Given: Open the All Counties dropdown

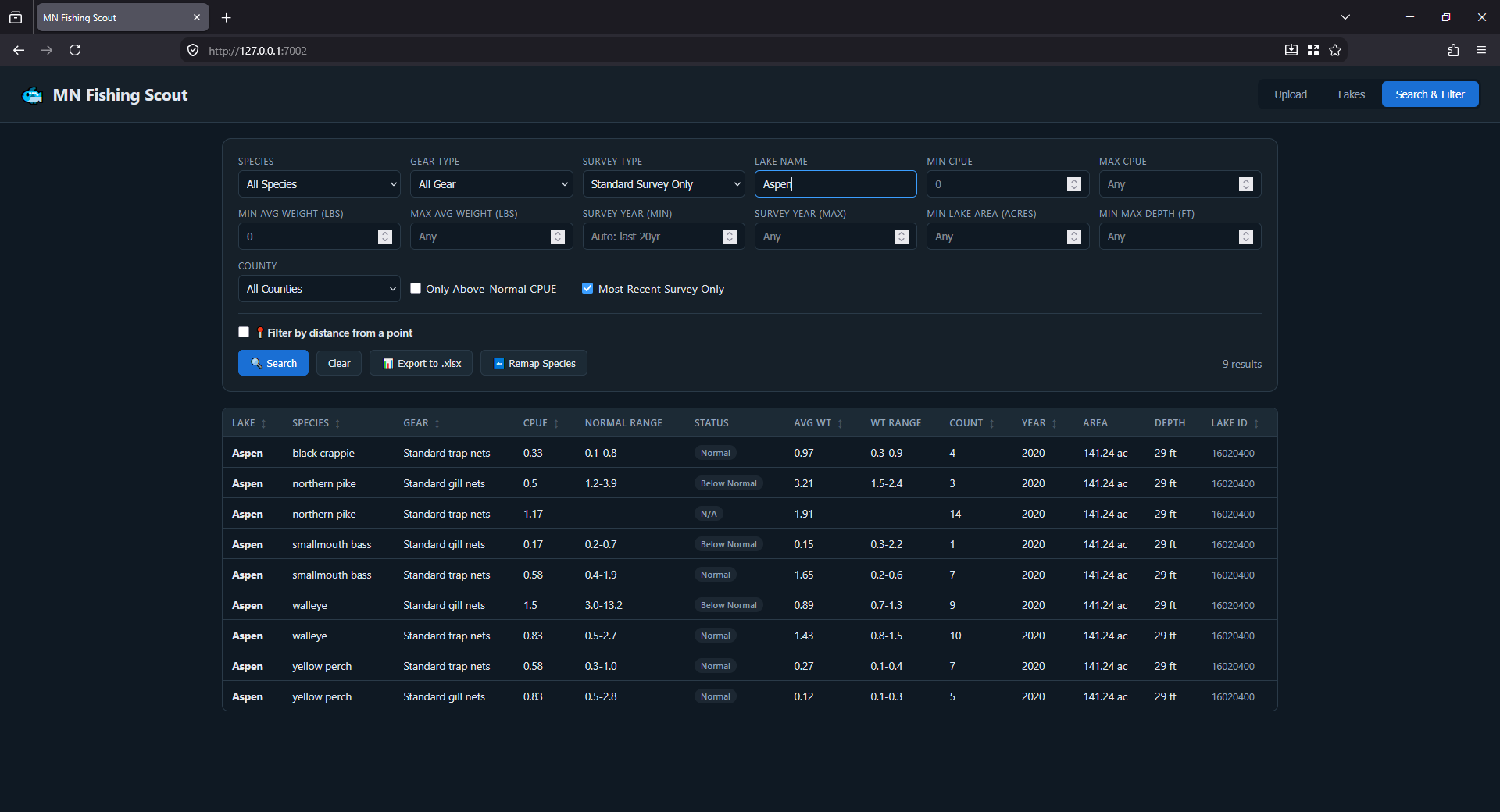Looking at the screenshot, I should (319, 289).
